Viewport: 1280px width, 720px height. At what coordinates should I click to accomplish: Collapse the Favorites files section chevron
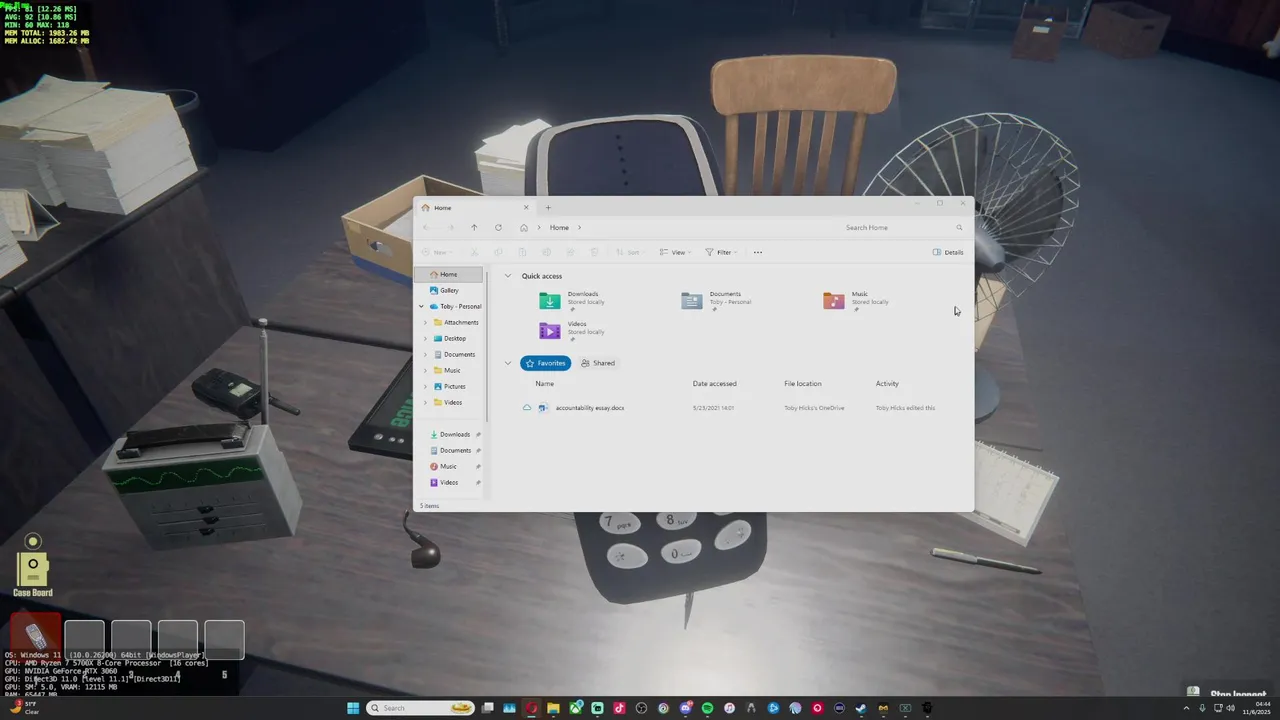pyautogui.click(x=508, y=363)
